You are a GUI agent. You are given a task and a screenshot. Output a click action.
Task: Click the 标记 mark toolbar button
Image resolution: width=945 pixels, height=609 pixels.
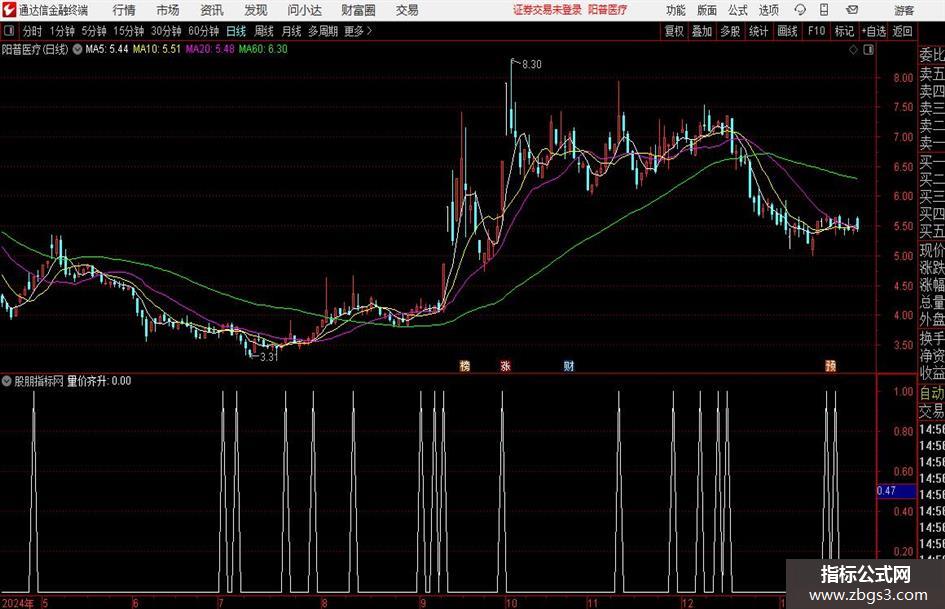point(844,31)
